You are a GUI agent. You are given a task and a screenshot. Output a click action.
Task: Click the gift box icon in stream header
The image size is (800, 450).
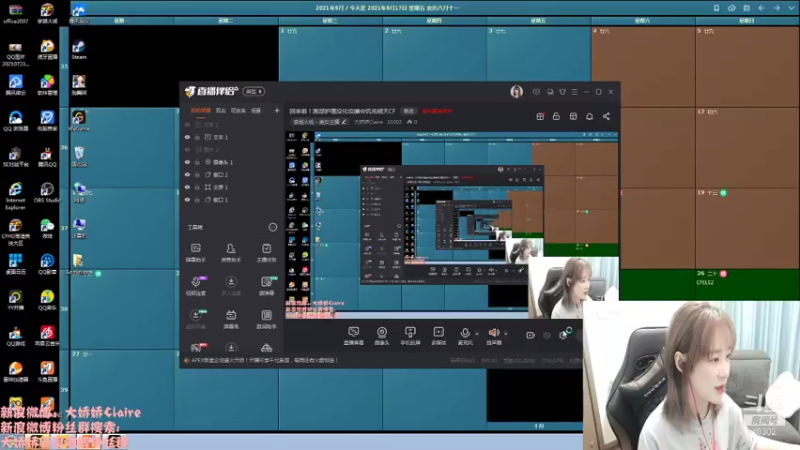click(x=540, y=116)
